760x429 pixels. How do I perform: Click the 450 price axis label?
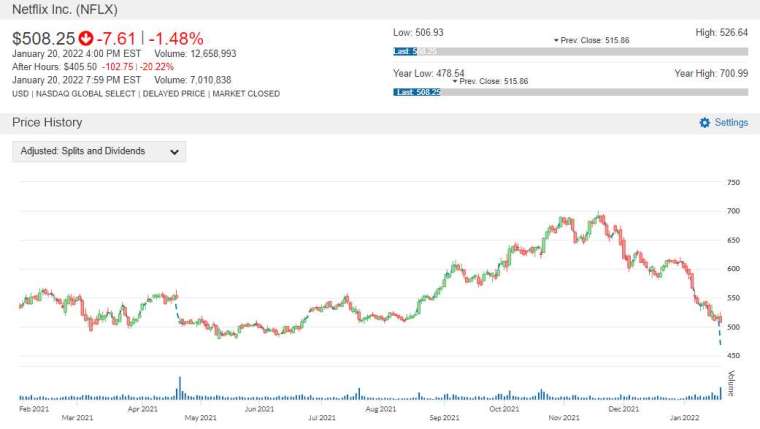click(733, 355)
